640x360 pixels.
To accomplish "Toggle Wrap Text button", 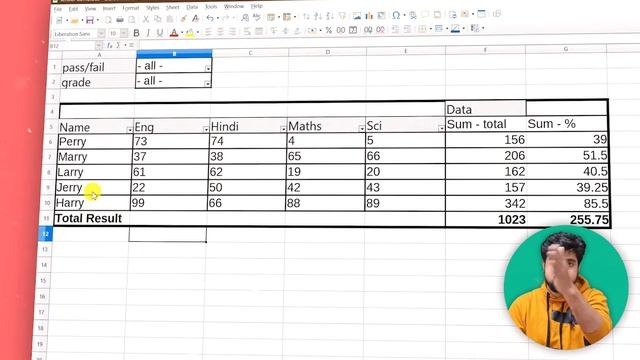I will pyautogui.click(x=247, y=31).
